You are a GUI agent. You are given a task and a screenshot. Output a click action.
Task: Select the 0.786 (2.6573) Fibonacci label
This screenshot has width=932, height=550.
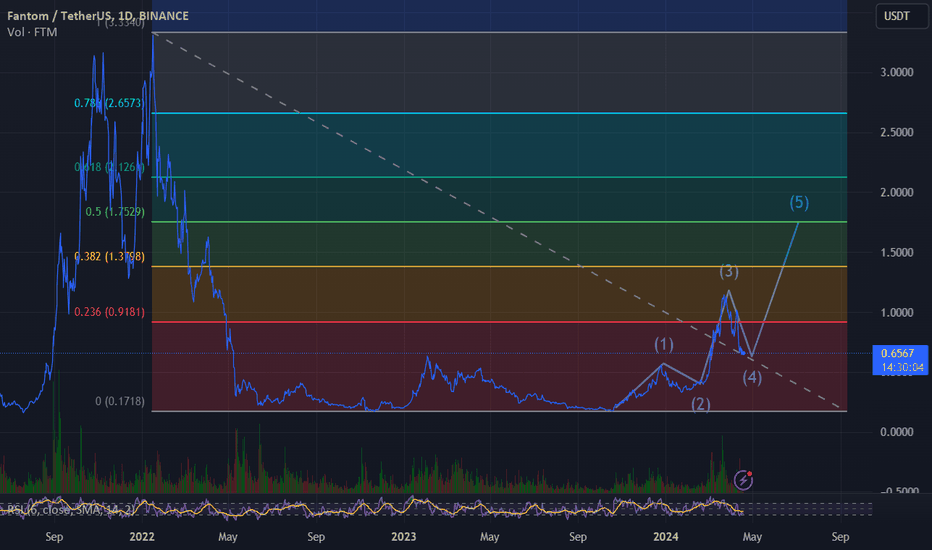coord(109,103)
